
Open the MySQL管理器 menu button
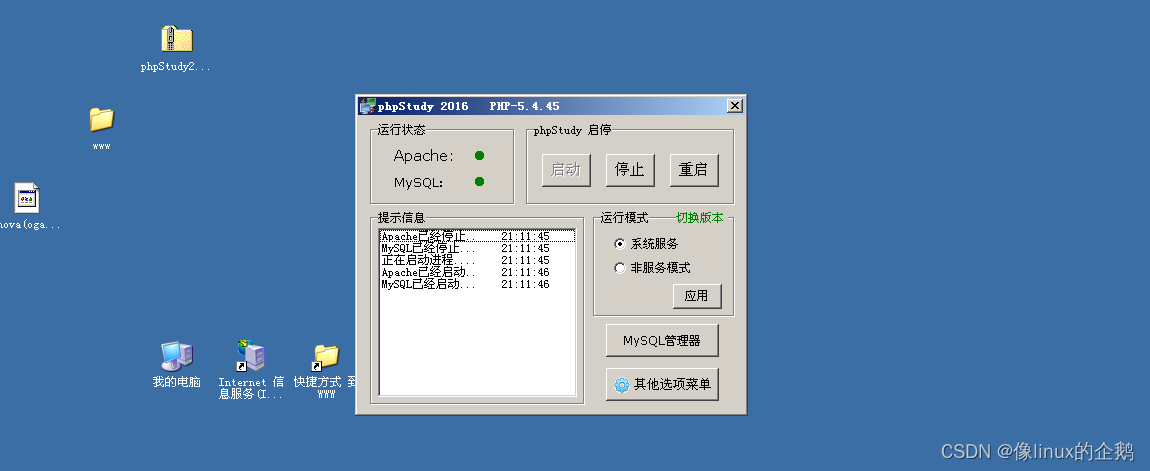tap(662, 340)
